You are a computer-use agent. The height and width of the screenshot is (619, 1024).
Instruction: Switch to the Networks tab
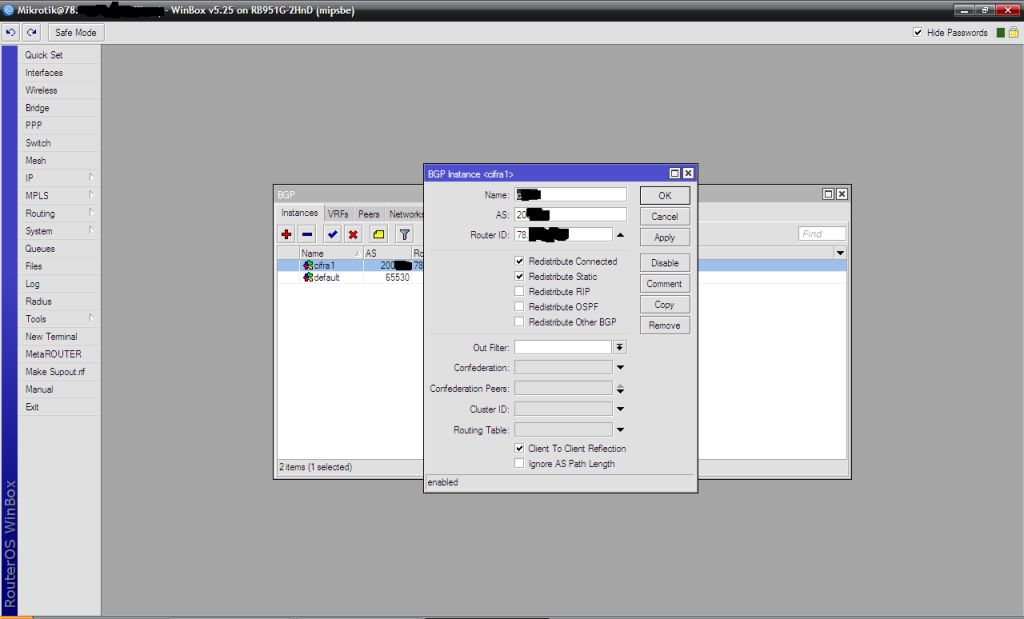pos(405,214)
